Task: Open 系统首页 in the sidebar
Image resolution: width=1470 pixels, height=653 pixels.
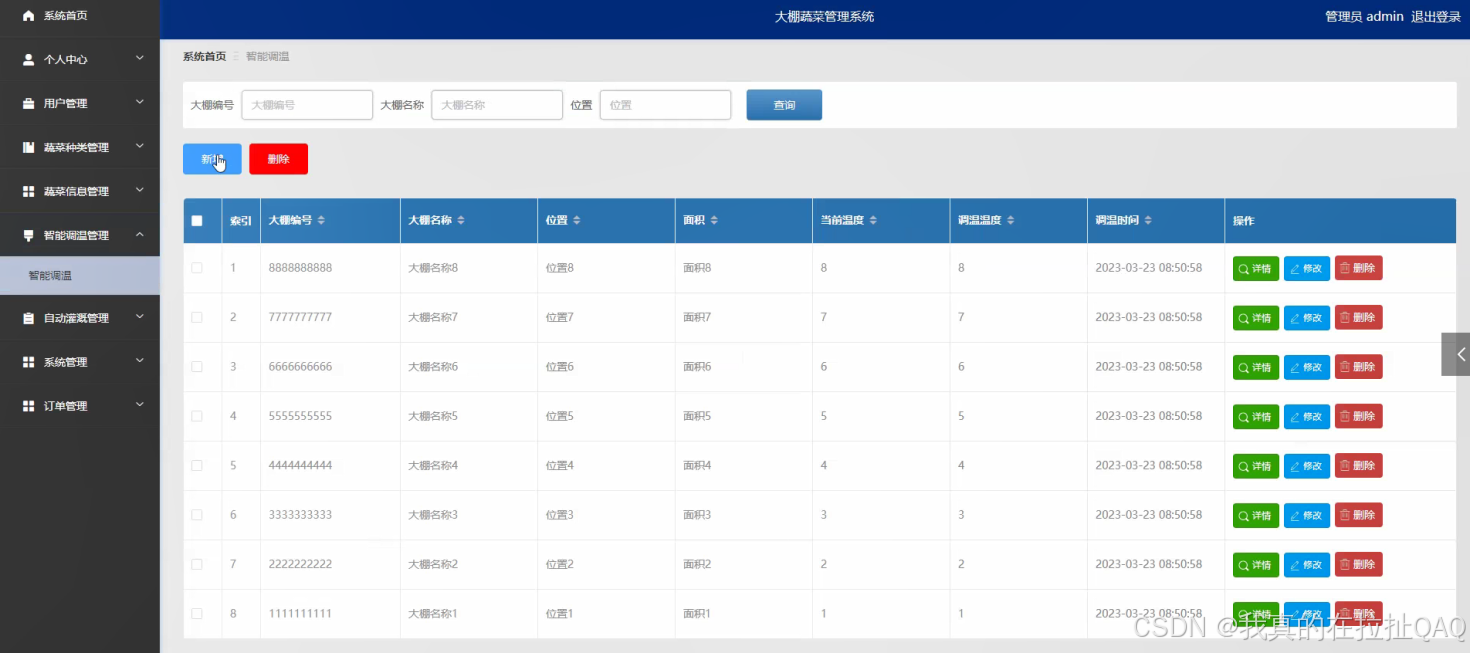Action: point(80,16)
